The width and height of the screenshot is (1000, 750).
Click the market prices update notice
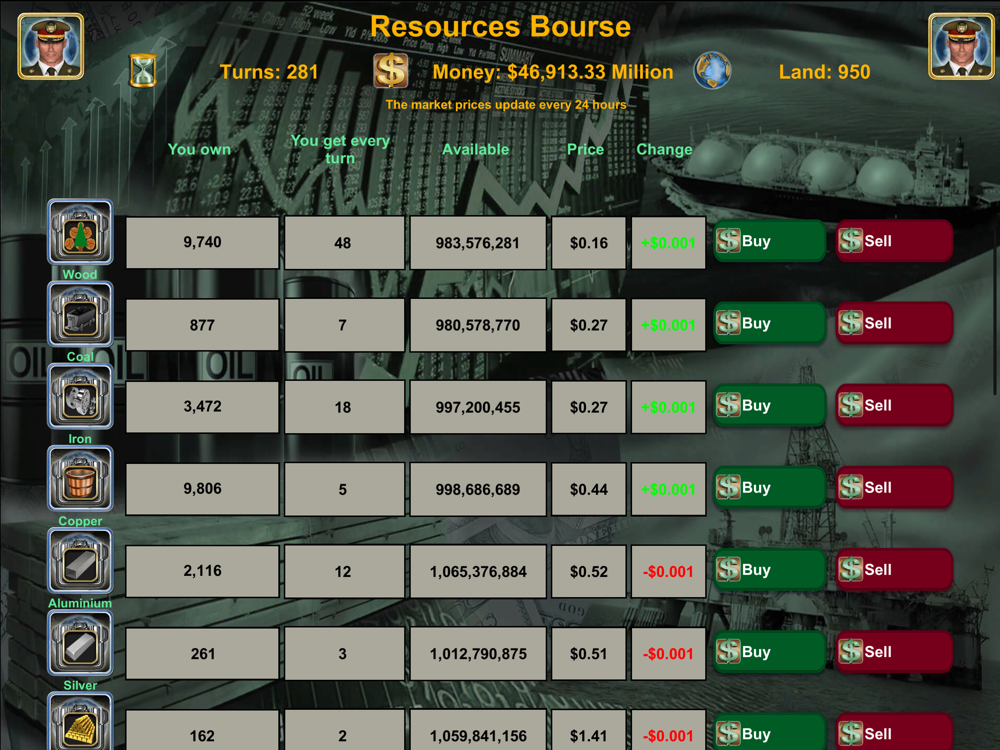[506, 105]
